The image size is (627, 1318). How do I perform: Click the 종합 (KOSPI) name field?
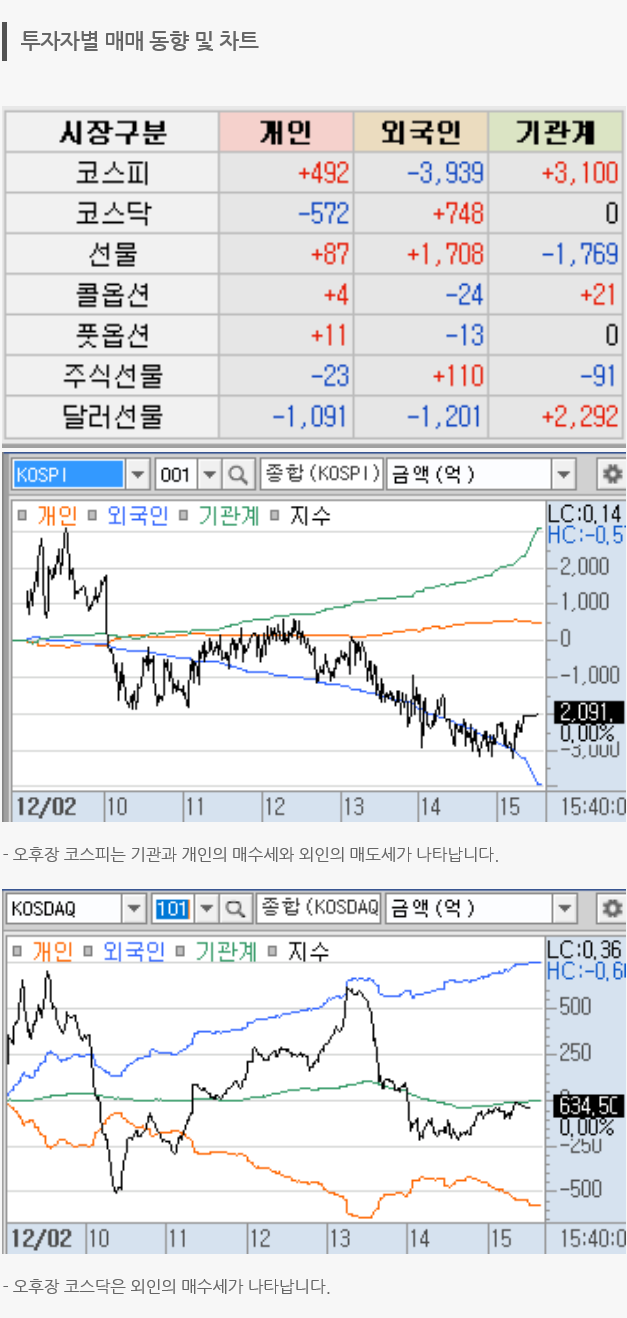point(321,474)
